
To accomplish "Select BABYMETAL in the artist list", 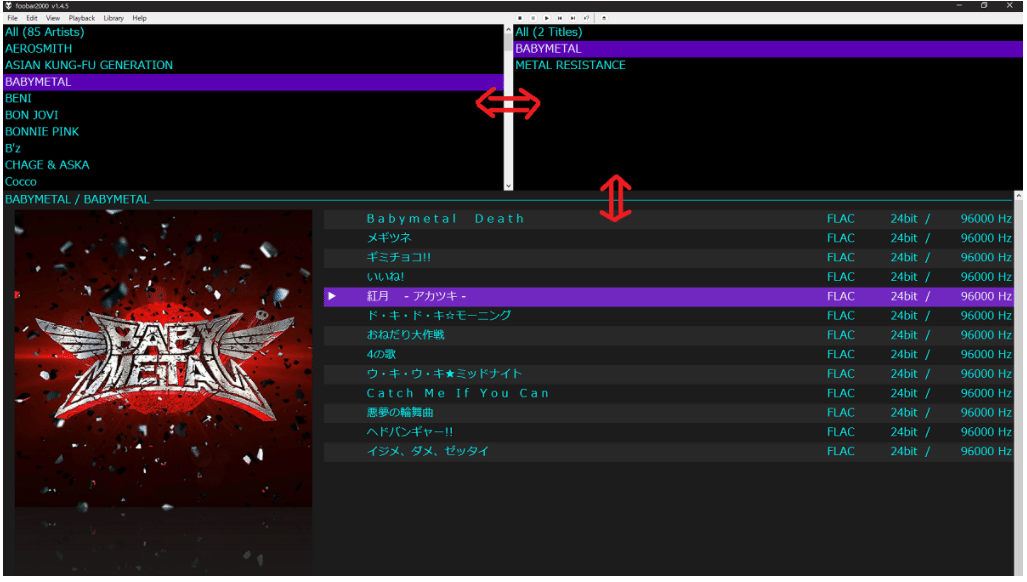I will click(253, 82).
